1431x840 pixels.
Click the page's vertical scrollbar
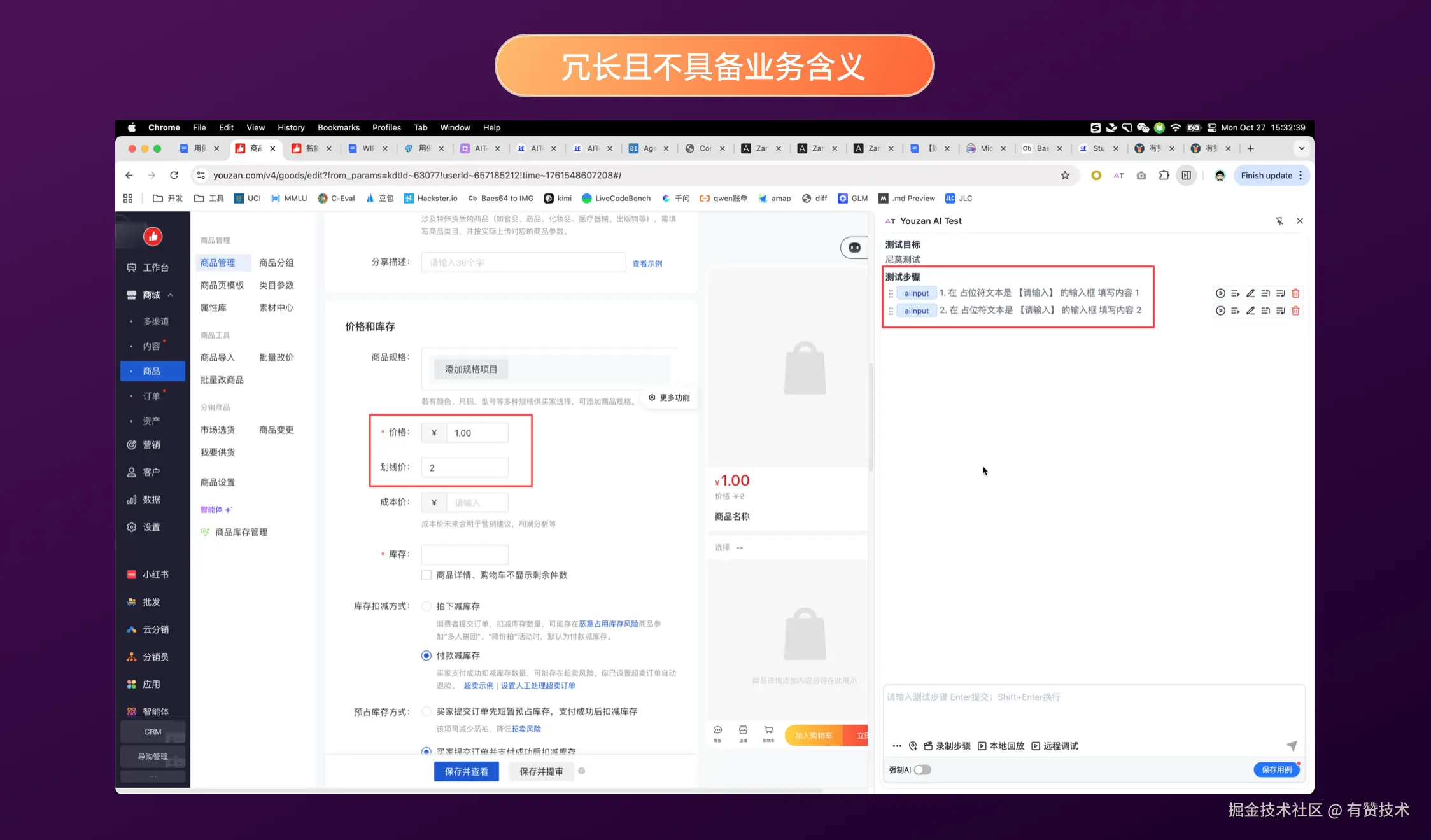click(x=870, y=417)
